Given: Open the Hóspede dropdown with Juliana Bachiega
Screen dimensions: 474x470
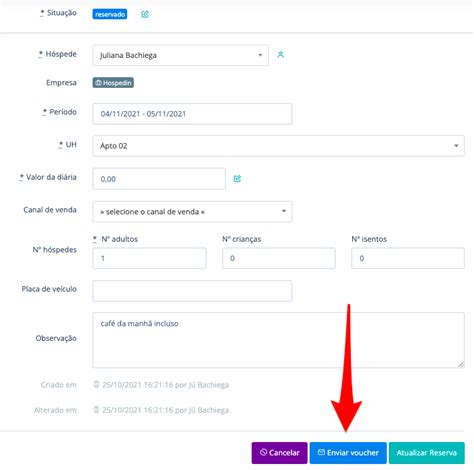Looking at the screenshot, I should (180, 55).
